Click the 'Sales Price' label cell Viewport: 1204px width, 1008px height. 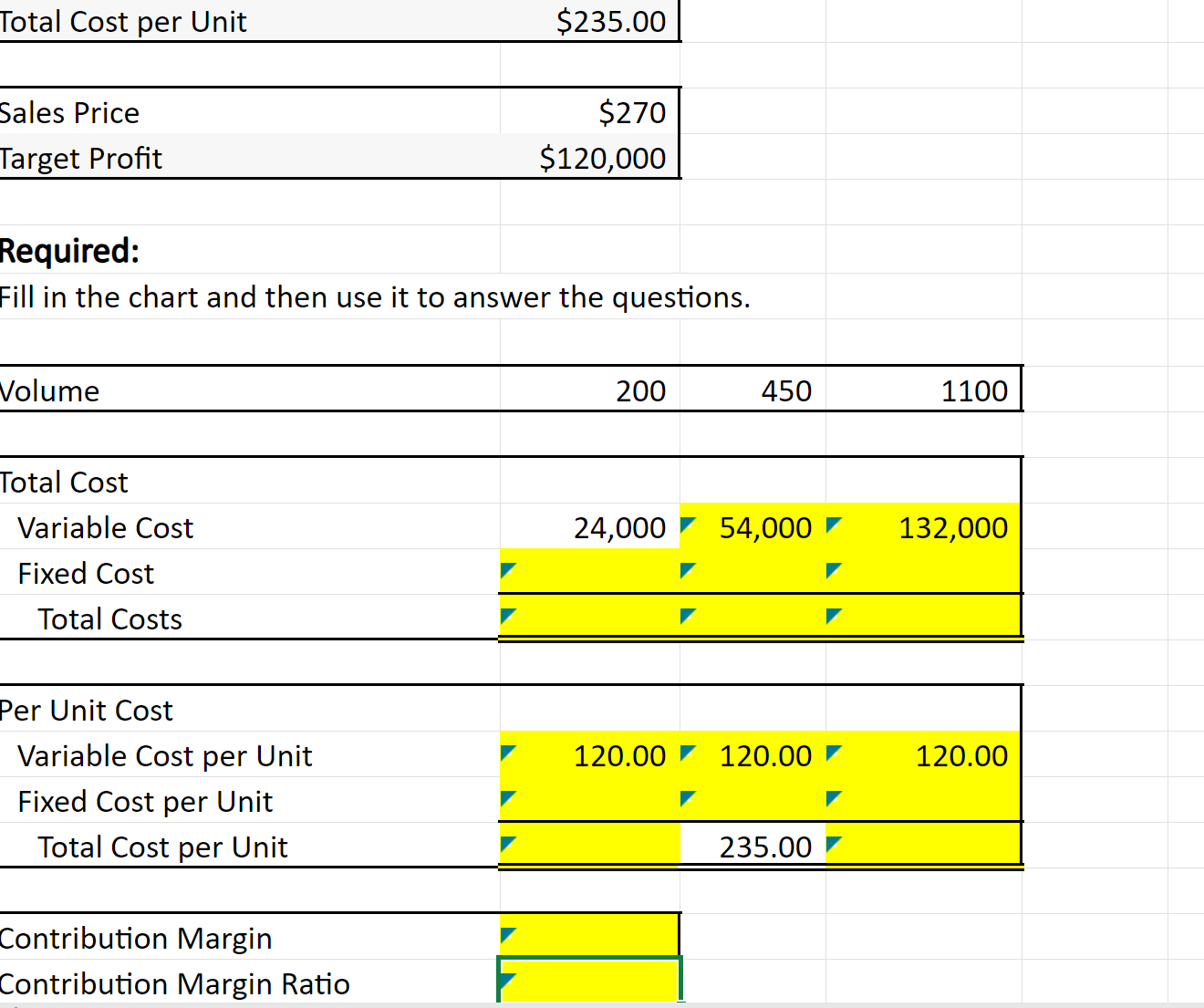pos(250,111)
